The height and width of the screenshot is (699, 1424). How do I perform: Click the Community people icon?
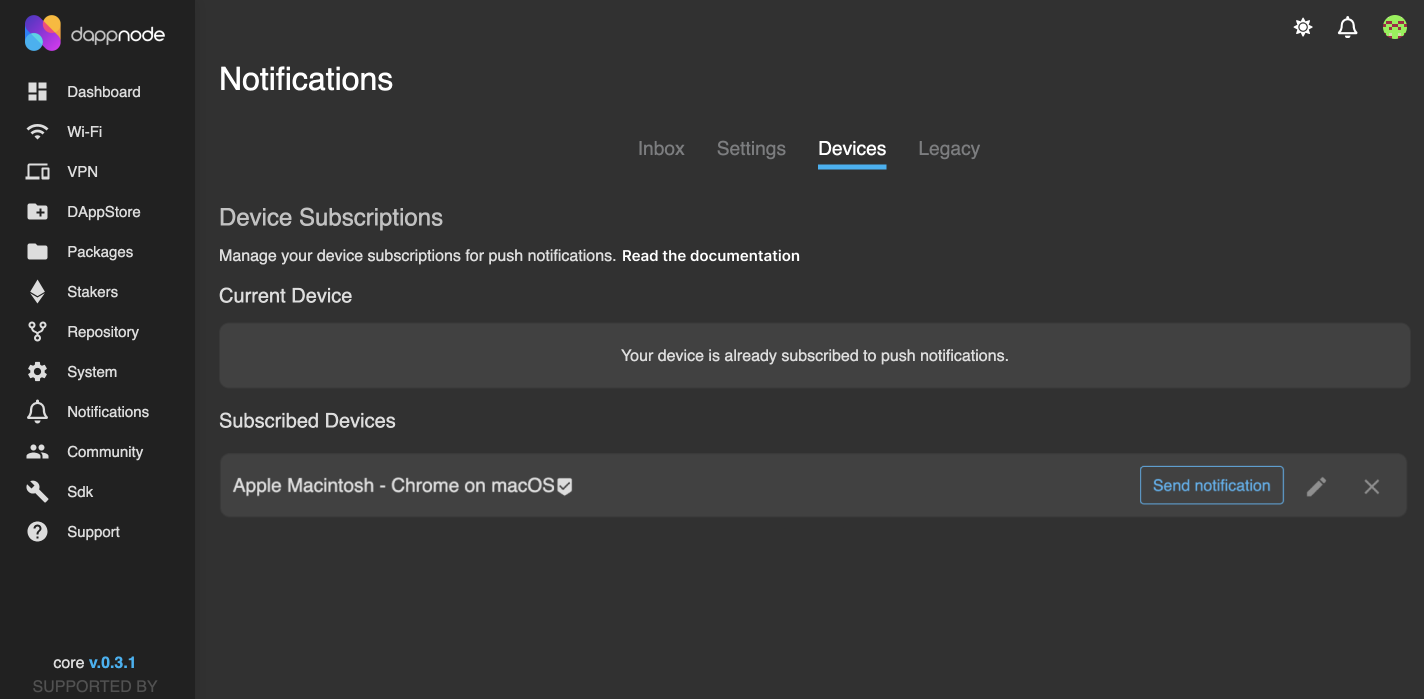tap(37, 452)
